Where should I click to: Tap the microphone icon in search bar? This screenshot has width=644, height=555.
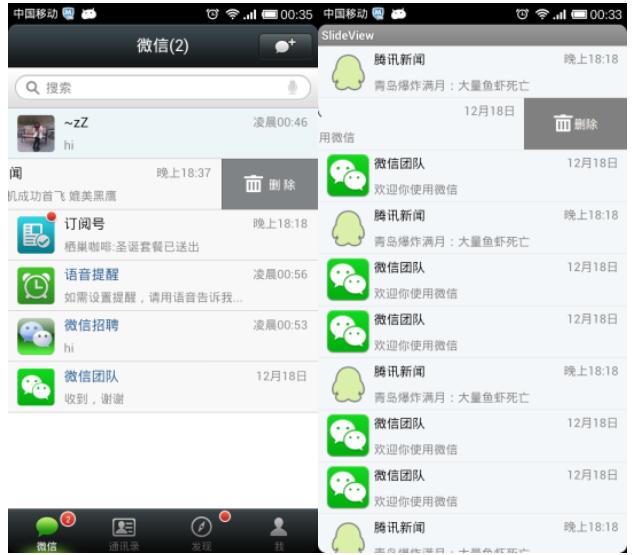tap(292, 88)
